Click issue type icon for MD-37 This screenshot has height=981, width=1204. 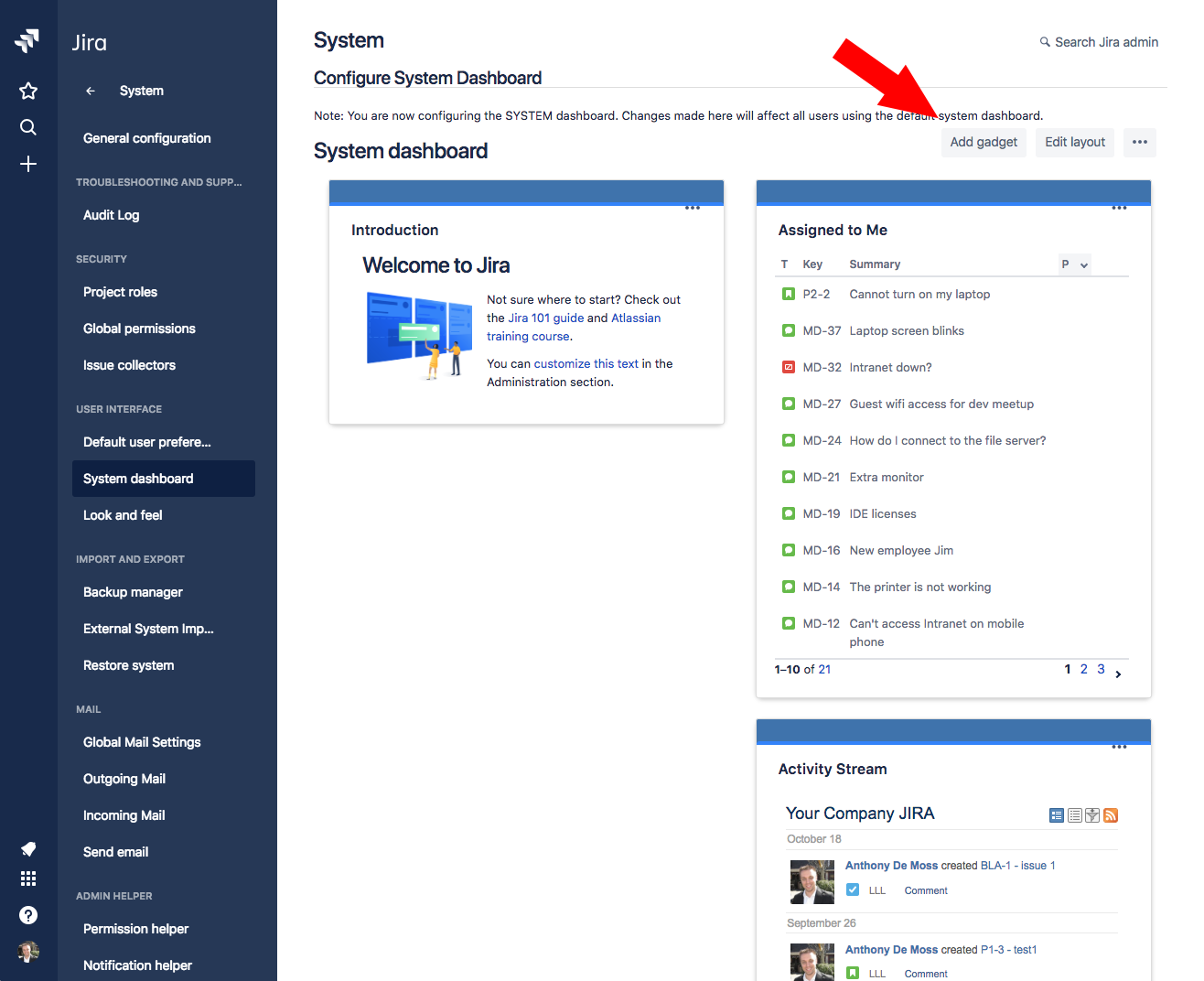click(789, 330)
